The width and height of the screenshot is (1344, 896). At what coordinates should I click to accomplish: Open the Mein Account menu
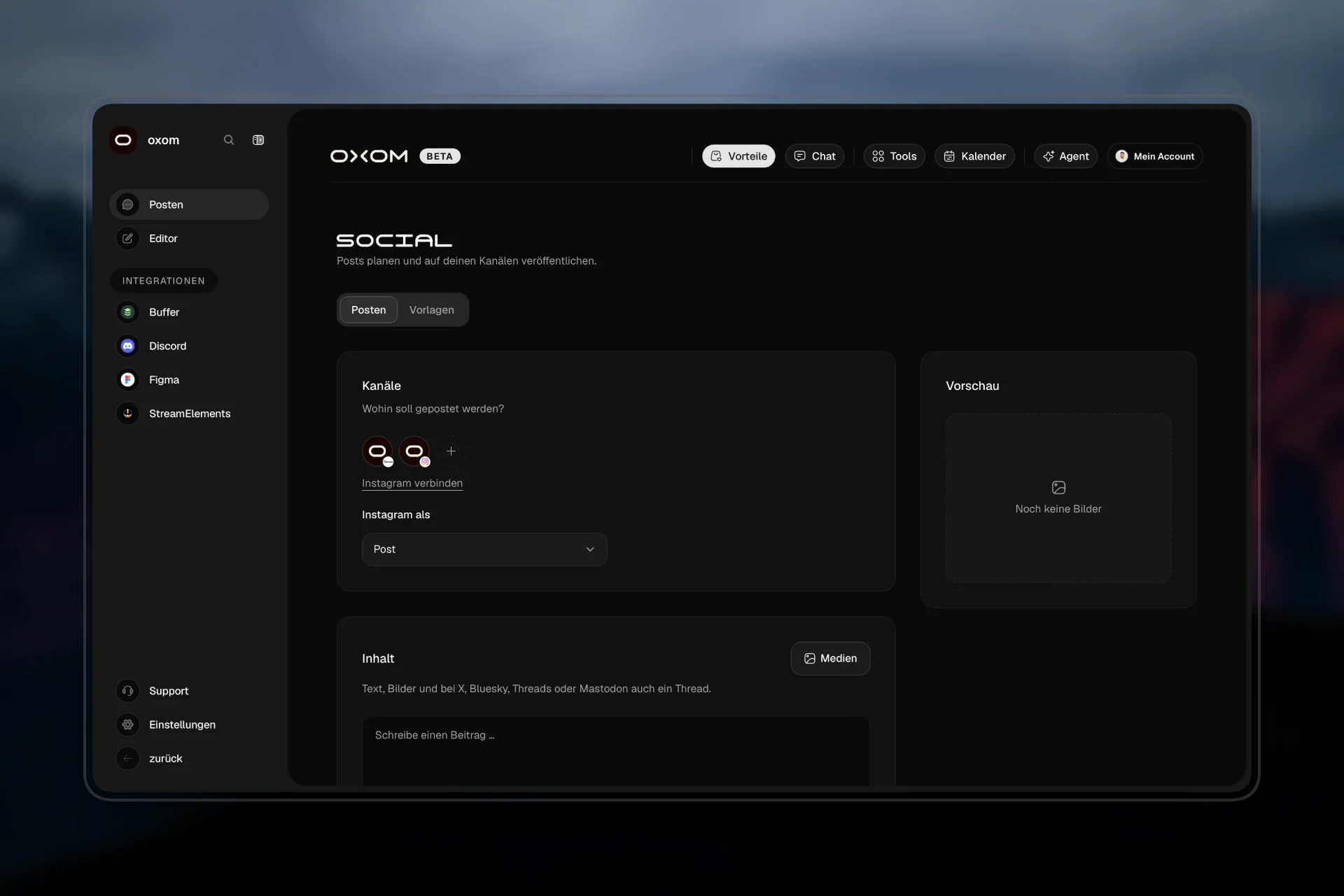[x=1155, y=156]
